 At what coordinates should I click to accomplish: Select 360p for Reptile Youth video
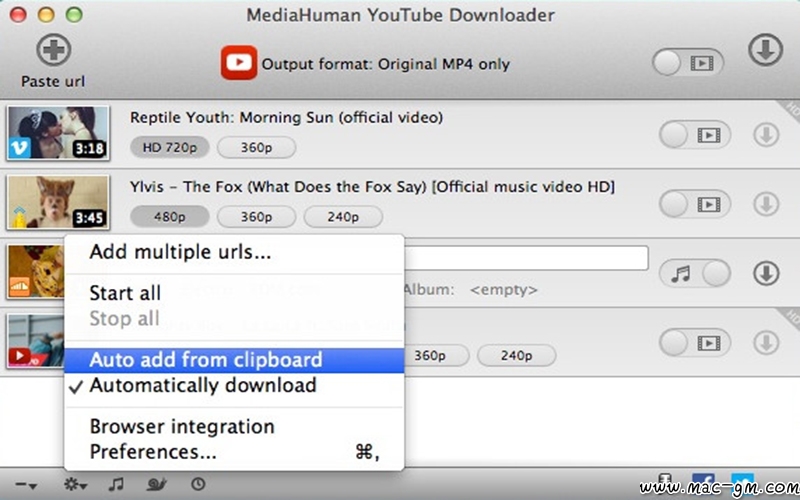[x=256, y=147]
